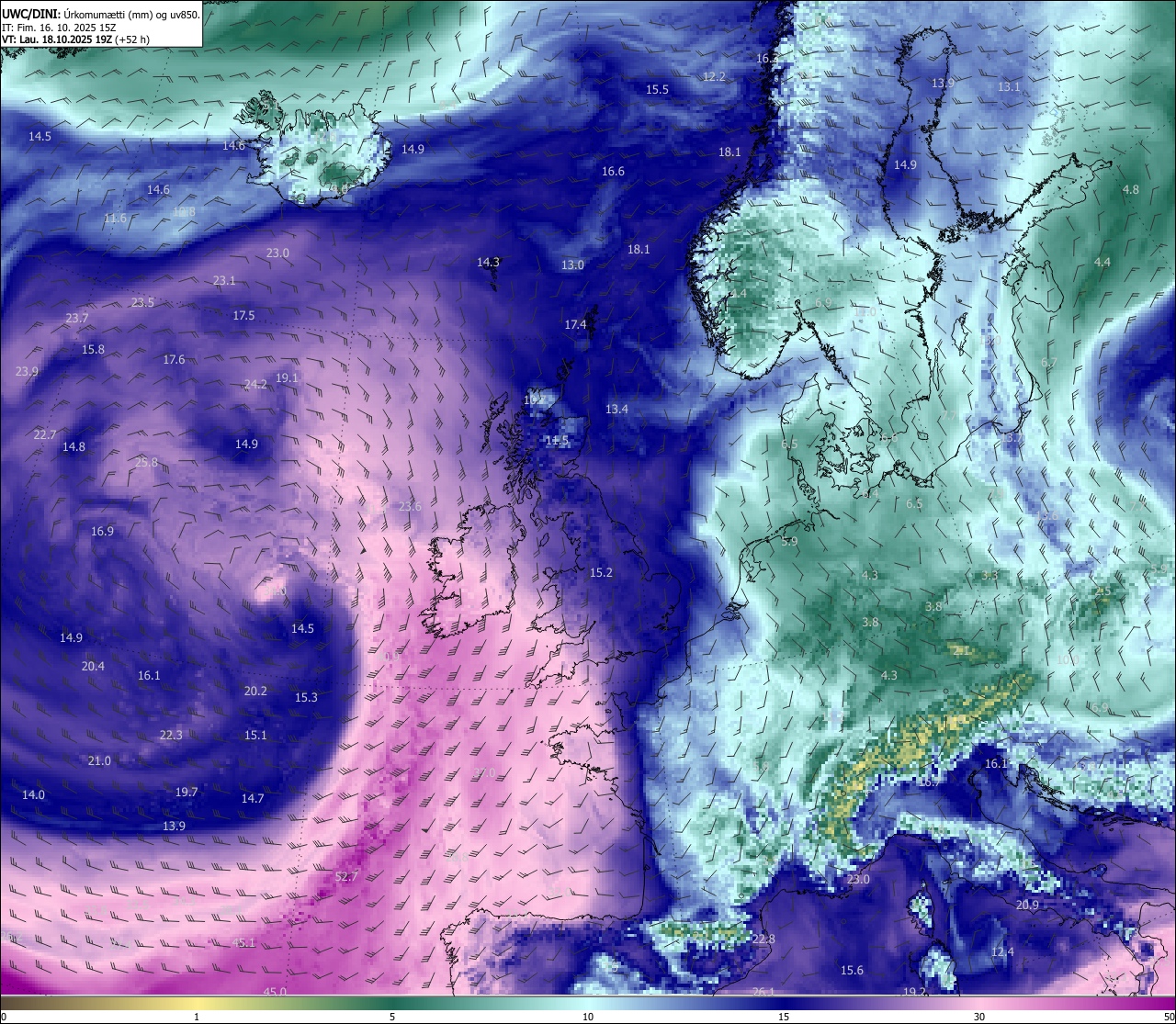The height and width of the screenshot is (1024, 1176).
Task: Click the 20.9 value label
Action: pyautogui.click(x=1027, y=906)
